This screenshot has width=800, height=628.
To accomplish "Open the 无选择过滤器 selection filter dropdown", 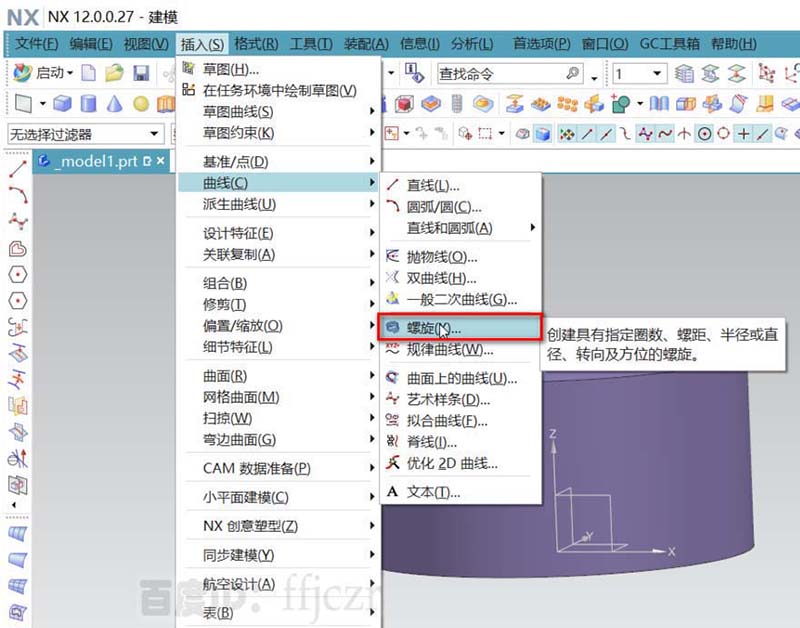I will [90, 133].
